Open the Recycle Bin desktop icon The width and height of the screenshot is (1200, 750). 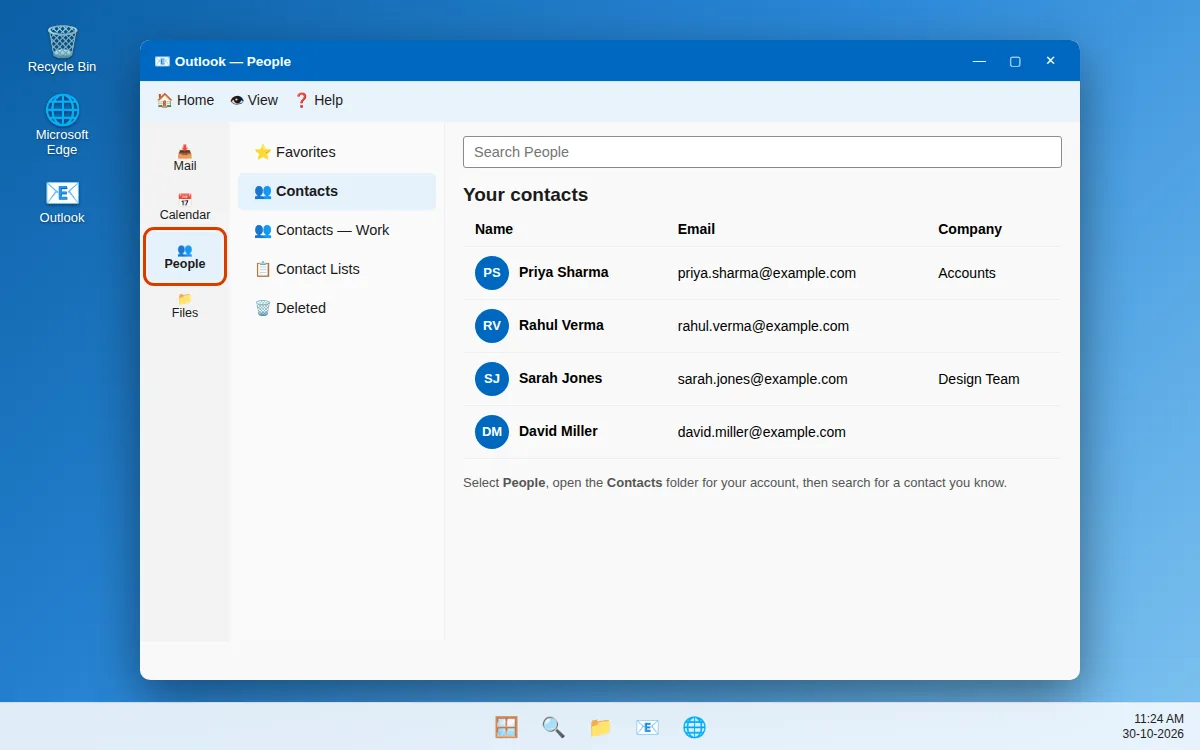click(62, 49)
